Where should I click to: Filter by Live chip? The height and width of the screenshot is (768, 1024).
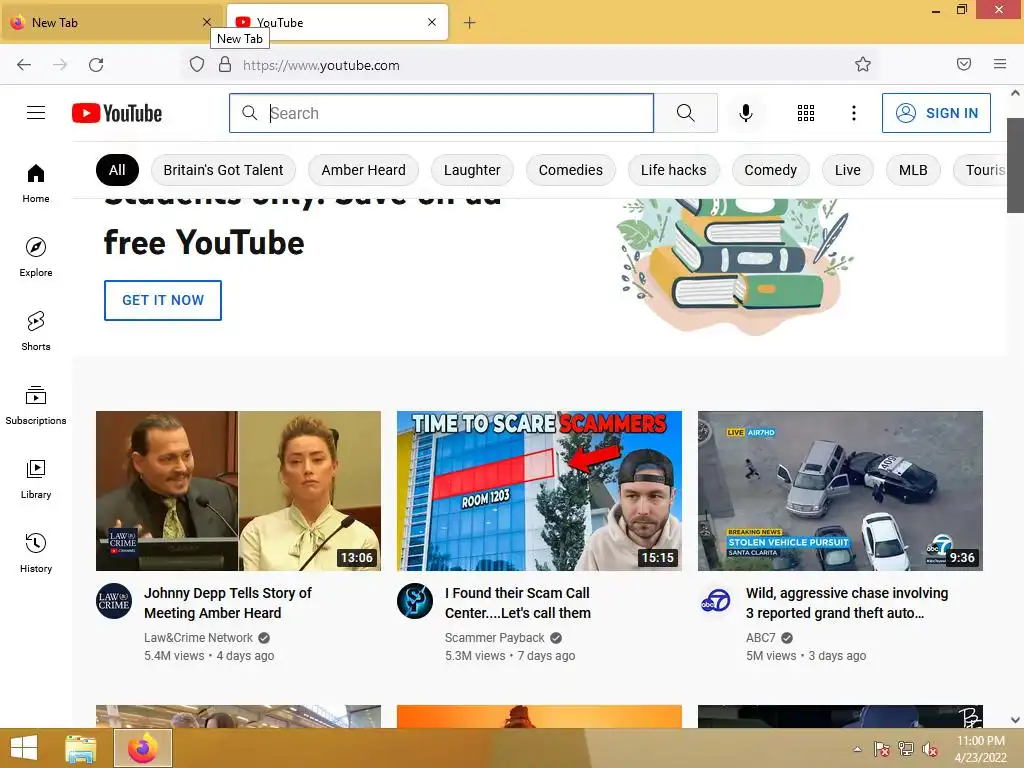(848, 170)
